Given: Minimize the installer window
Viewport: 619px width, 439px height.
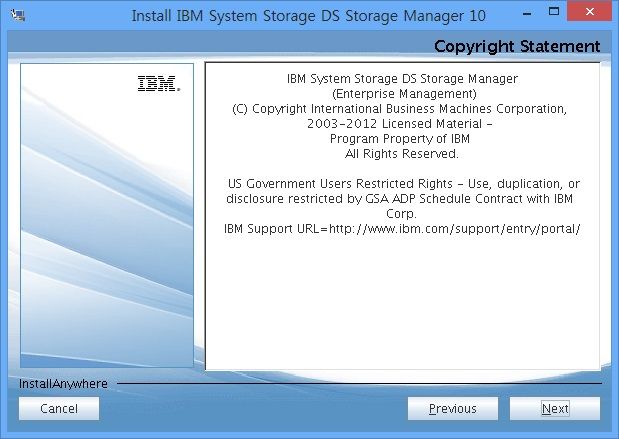Looking at the screenshot, I should click(x=527, y=13).
